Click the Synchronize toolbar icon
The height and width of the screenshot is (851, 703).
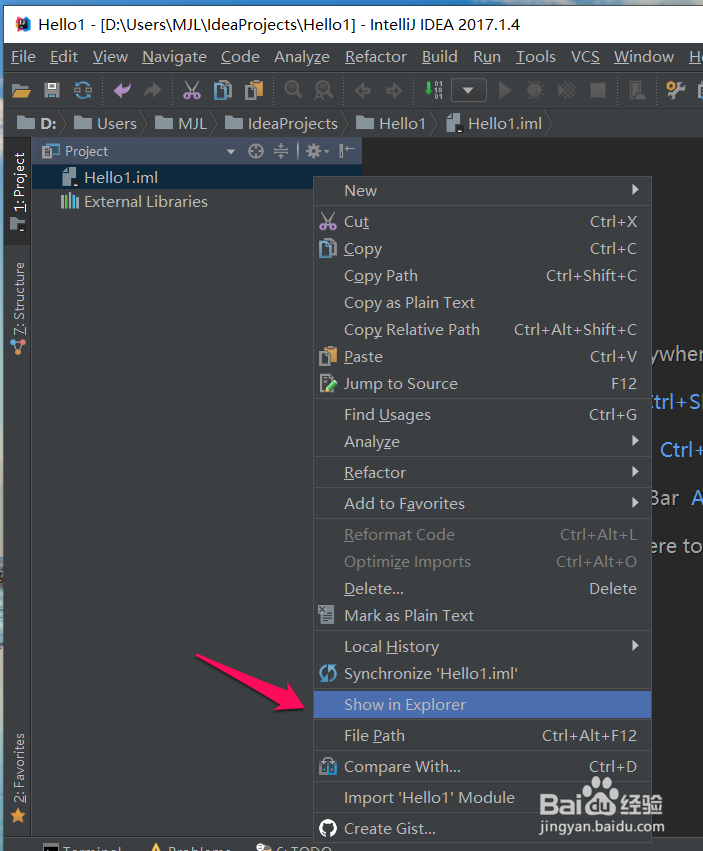pos(83,90)
